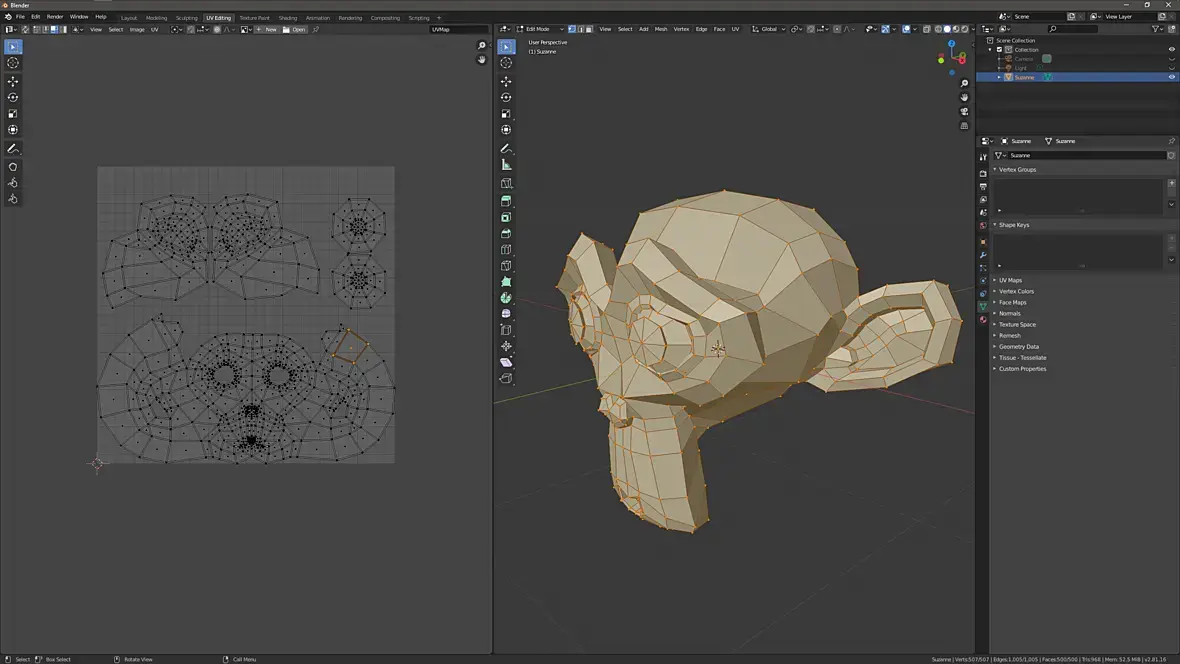Expand the UV Maps panel
Viewport: 1180px width, 664px height.
click(x=1010, y=280)
